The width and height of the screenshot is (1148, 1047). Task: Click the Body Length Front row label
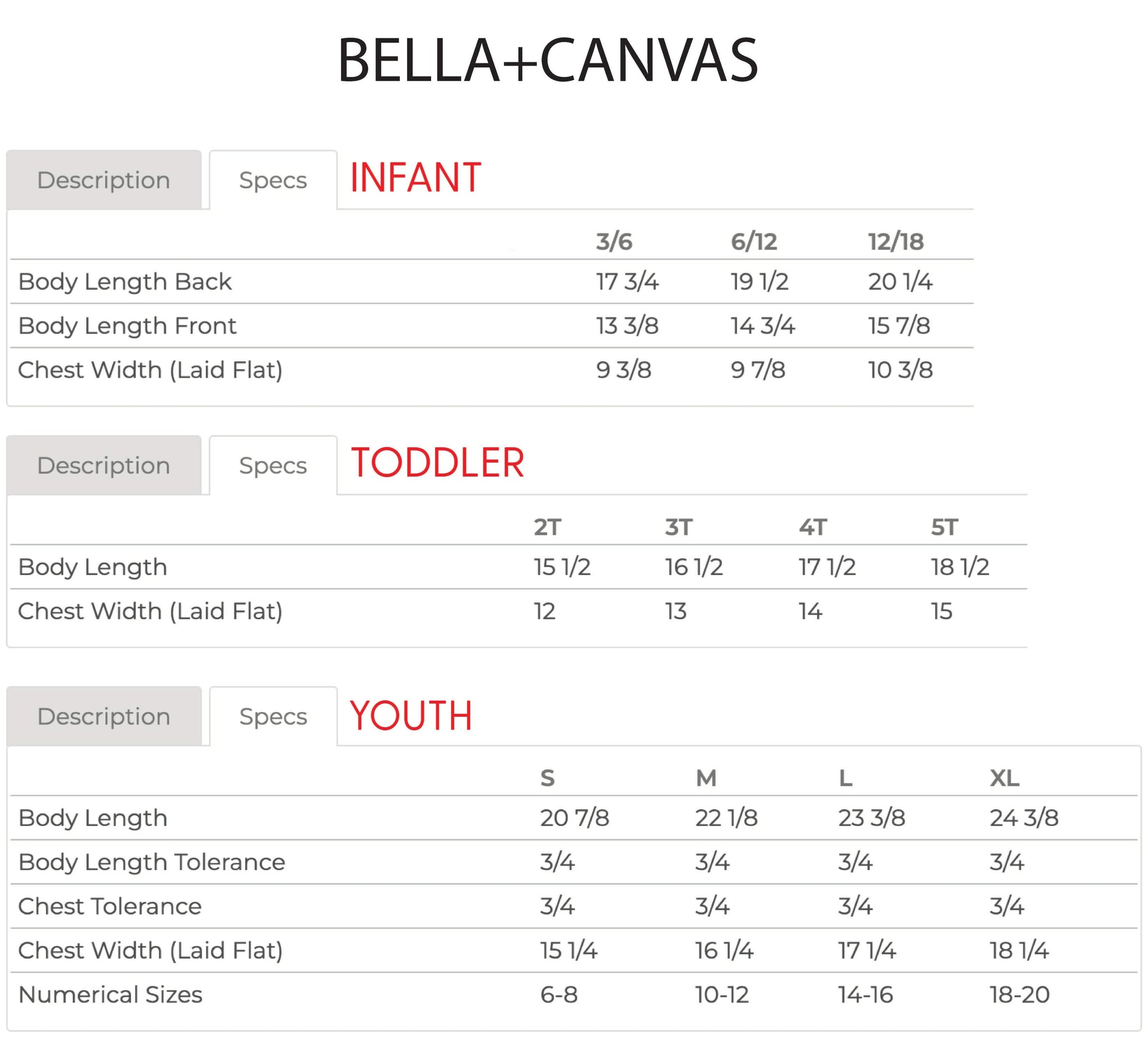[127, 326]
